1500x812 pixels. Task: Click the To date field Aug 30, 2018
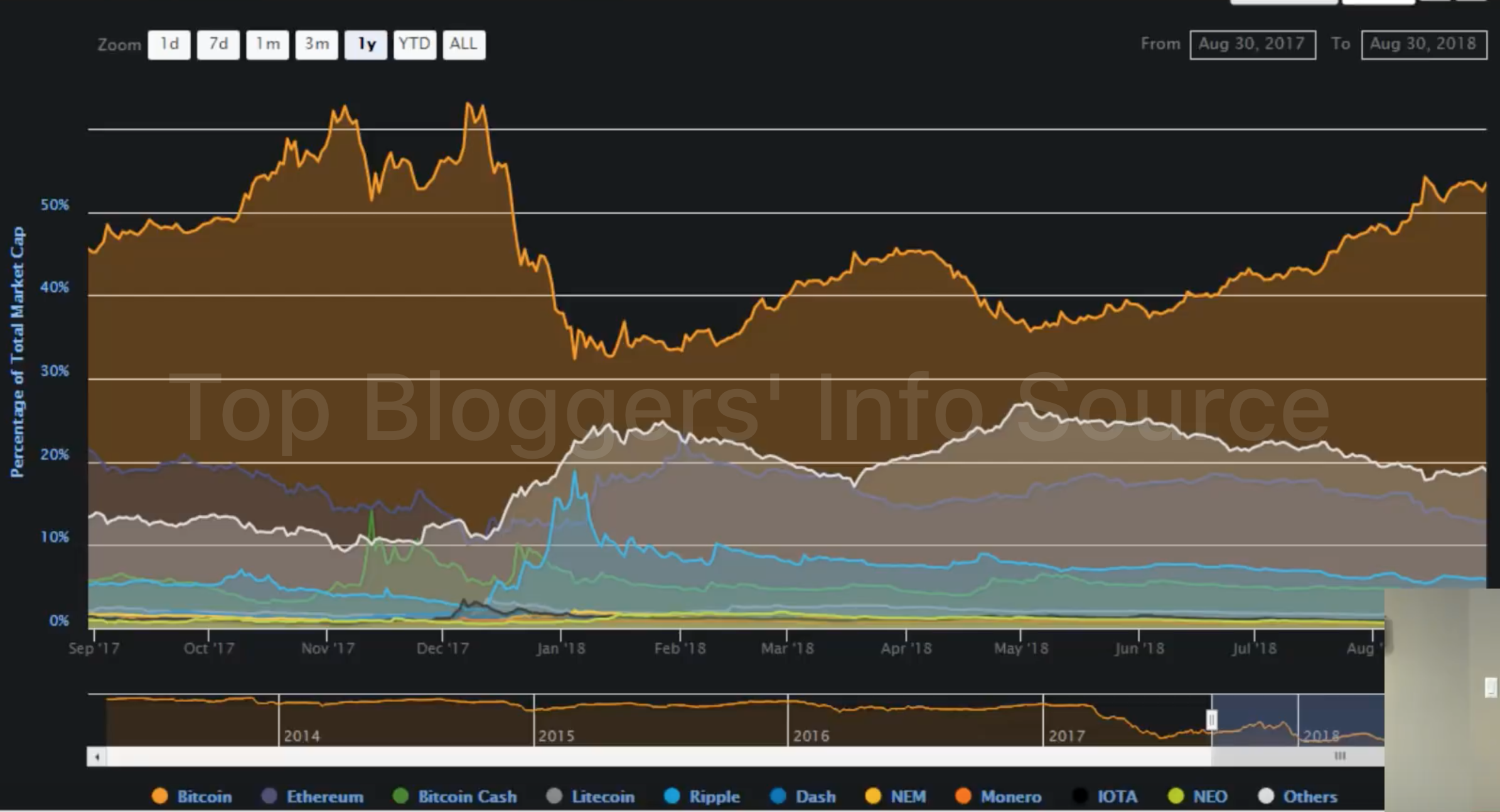point(1423,45)
